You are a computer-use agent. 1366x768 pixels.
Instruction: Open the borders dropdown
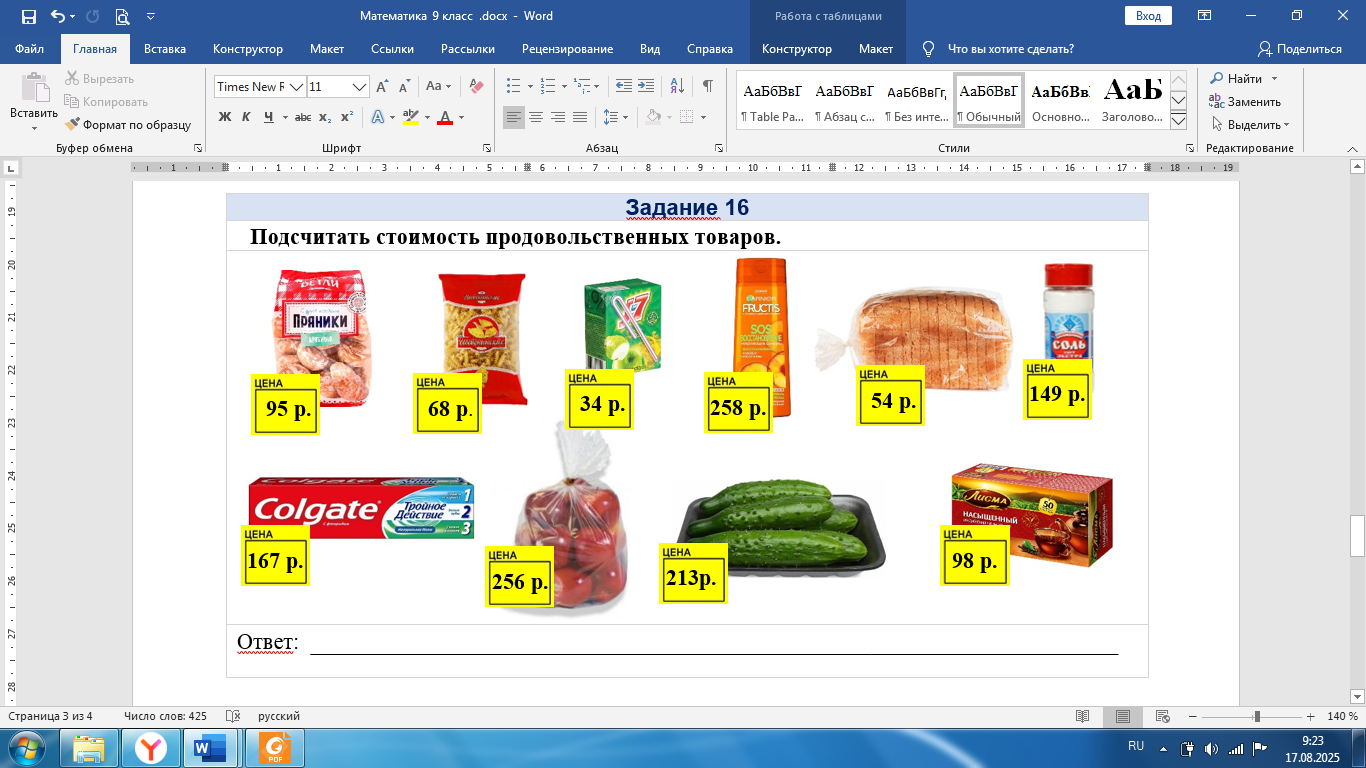click(x=702, y=118)
